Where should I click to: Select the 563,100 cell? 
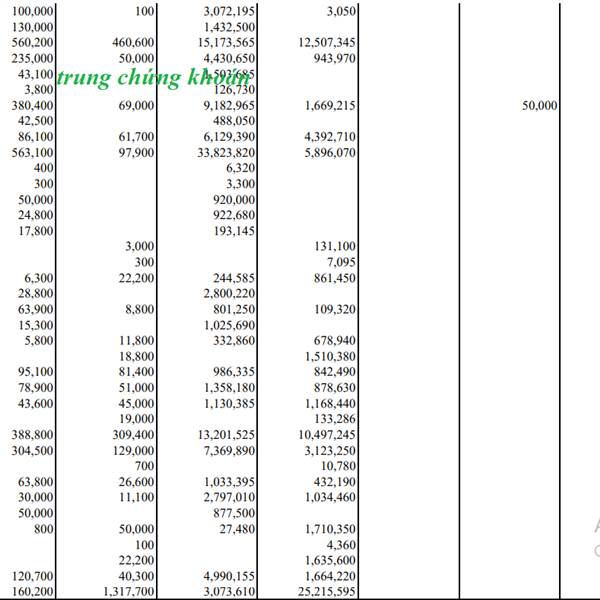(x=33, y=153)
